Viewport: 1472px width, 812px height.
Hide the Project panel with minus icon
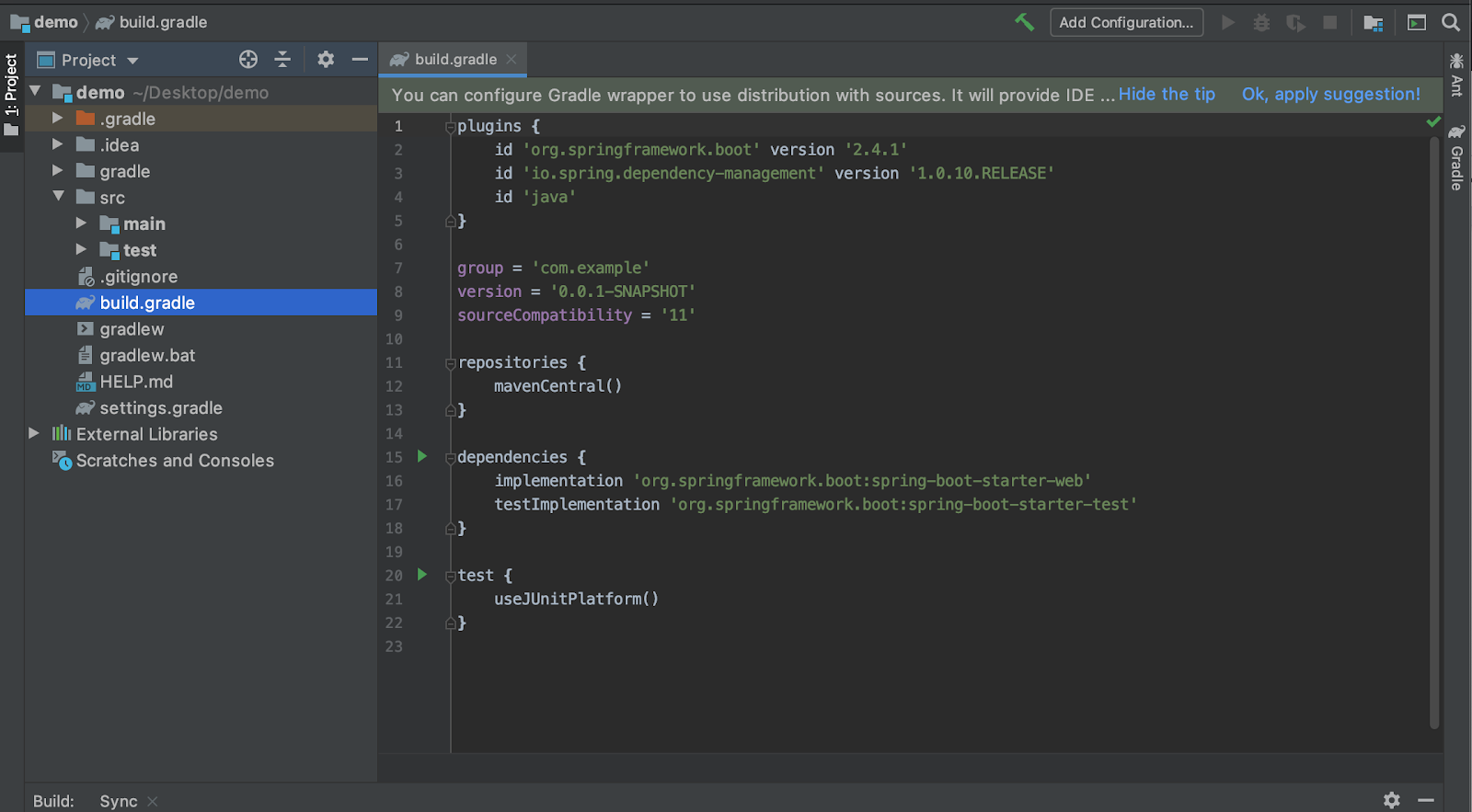pyautogui.click(x=360, y=60)
